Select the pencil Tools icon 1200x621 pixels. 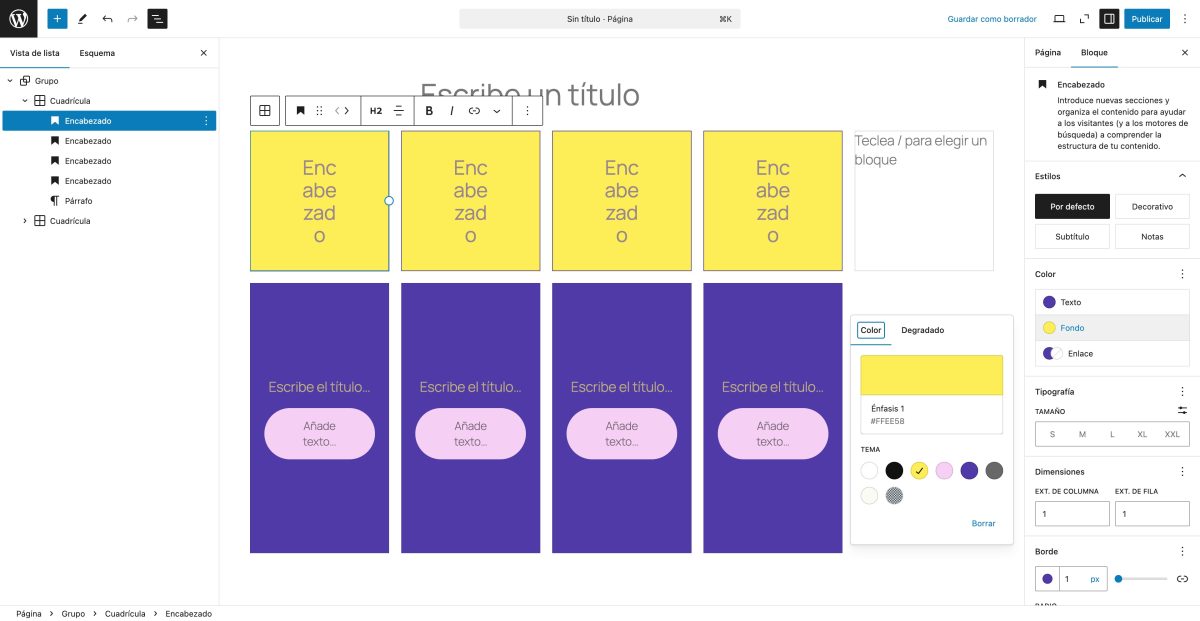[x=82, y=18]
